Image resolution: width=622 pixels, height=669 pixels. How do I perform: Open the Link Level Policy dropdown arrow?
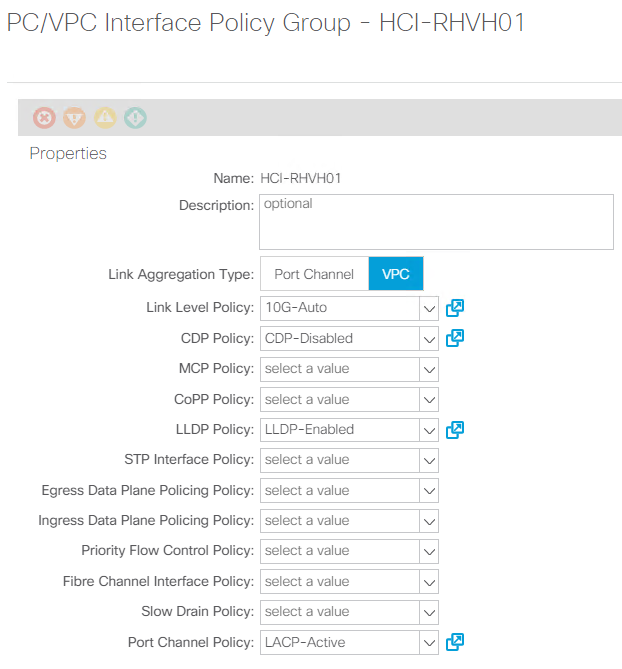[429, 308]
